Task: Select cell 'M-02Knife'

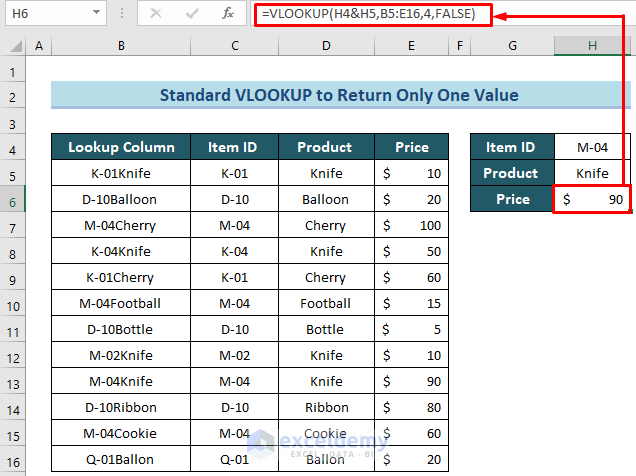Action: click(x=121, y=355)
